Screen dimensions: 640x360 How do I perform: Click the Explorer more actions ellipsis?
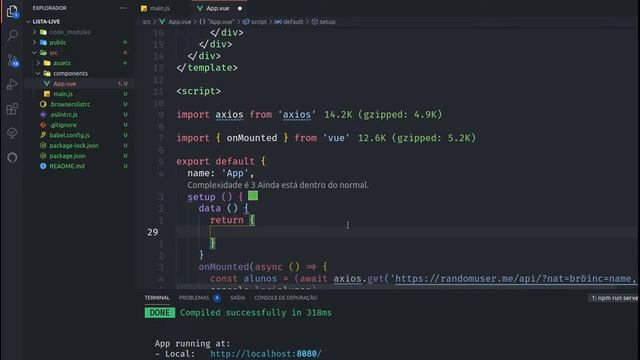(x=123, y=8)
